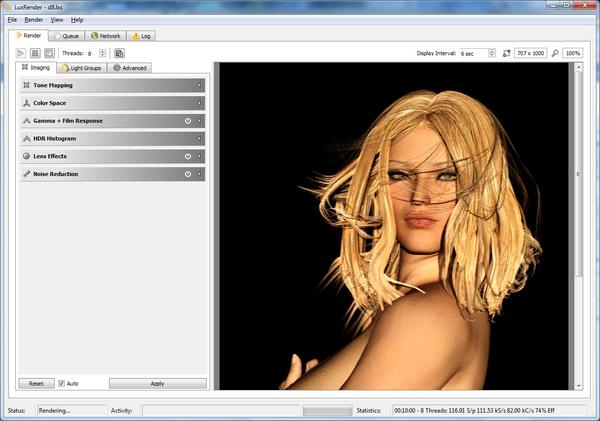The image size is (600, 421).
Task: Select the Imaging tab
Action: tap(36, 67)
